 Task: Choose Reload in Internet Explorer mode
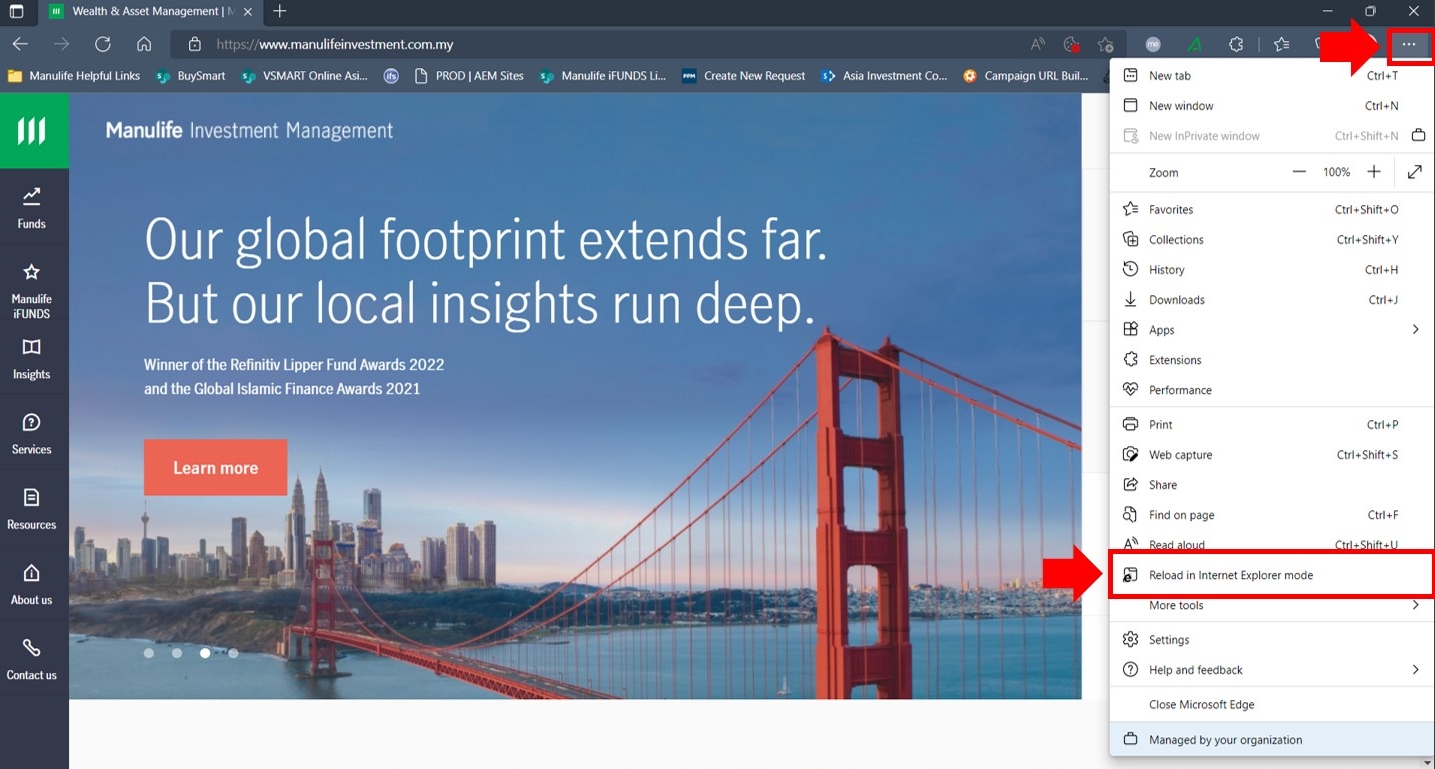(x=1271, y=575)
